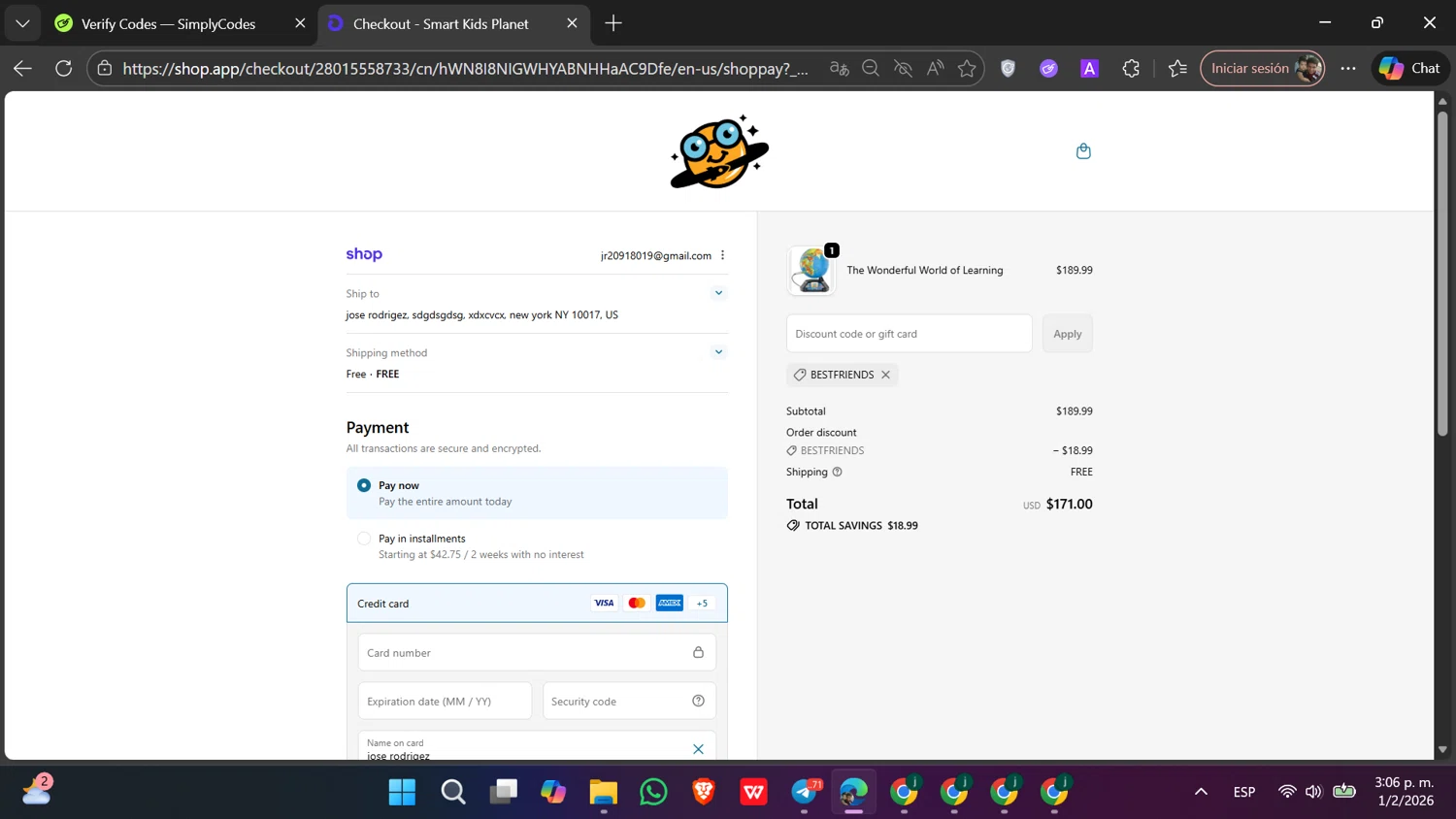
Task: Open the read aloud icon
Action: coord(935,68)
